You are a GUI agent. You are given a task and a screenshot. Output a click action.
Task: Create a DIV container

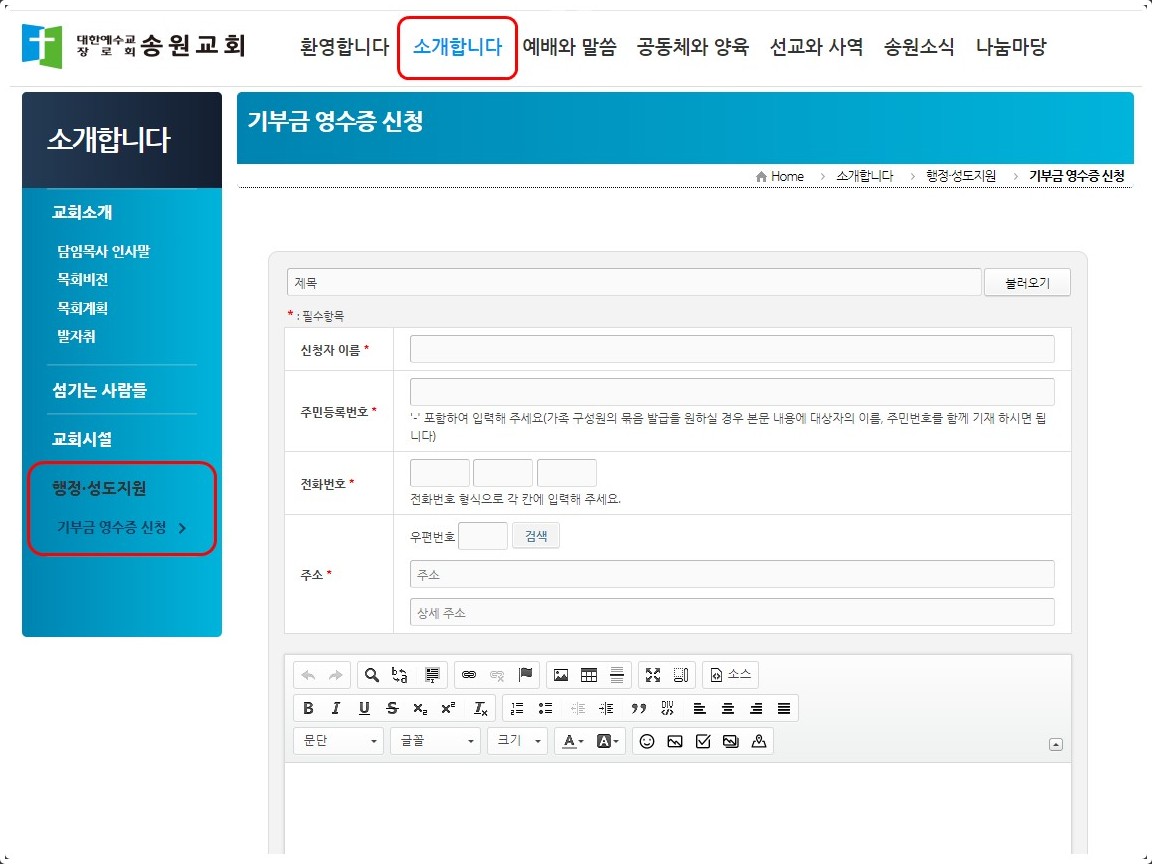click(667, 708)
